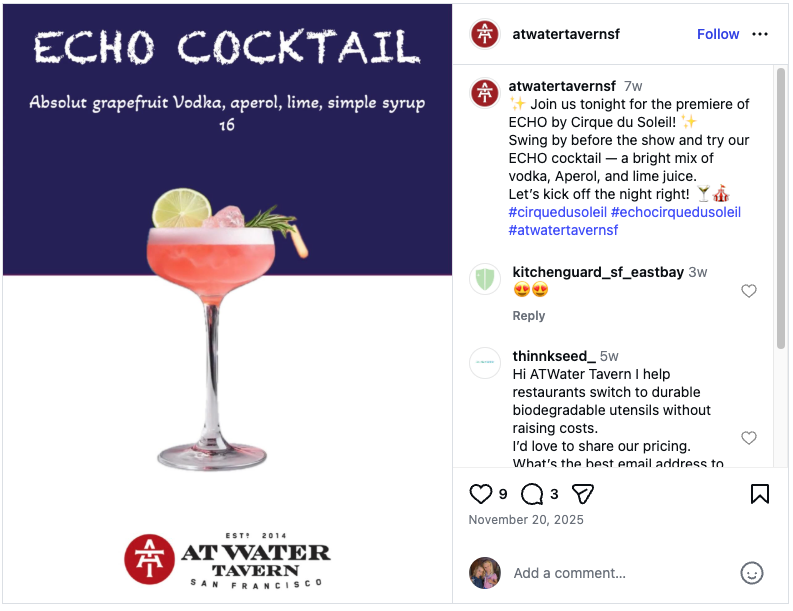Click the ECHO cocktail post image
Screen dimensions: 793x611
227,303
